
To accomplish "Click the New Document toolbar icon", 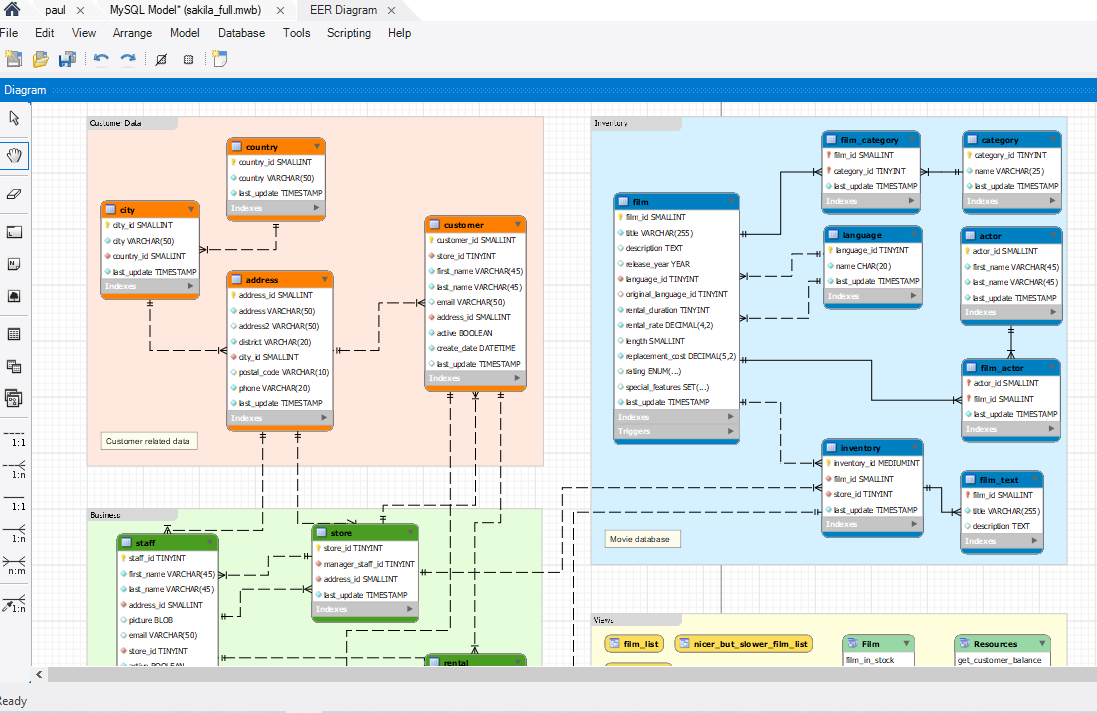I will tap(13, 59).
